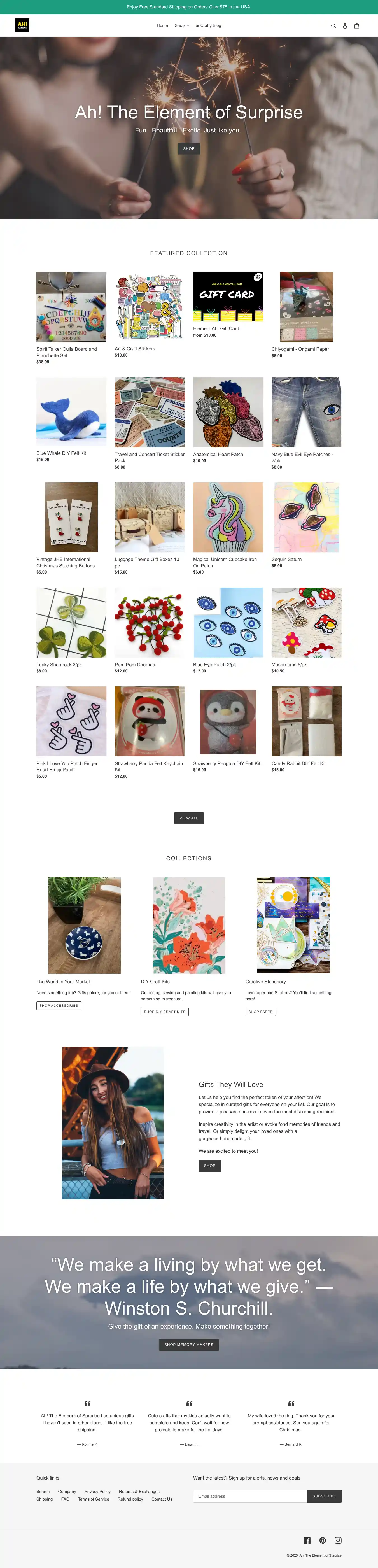The height and width of the screenshot is (1568, 378).
Task: Click the SHOP DIY CRAFT KITS button
Action: click(164, 1012)
